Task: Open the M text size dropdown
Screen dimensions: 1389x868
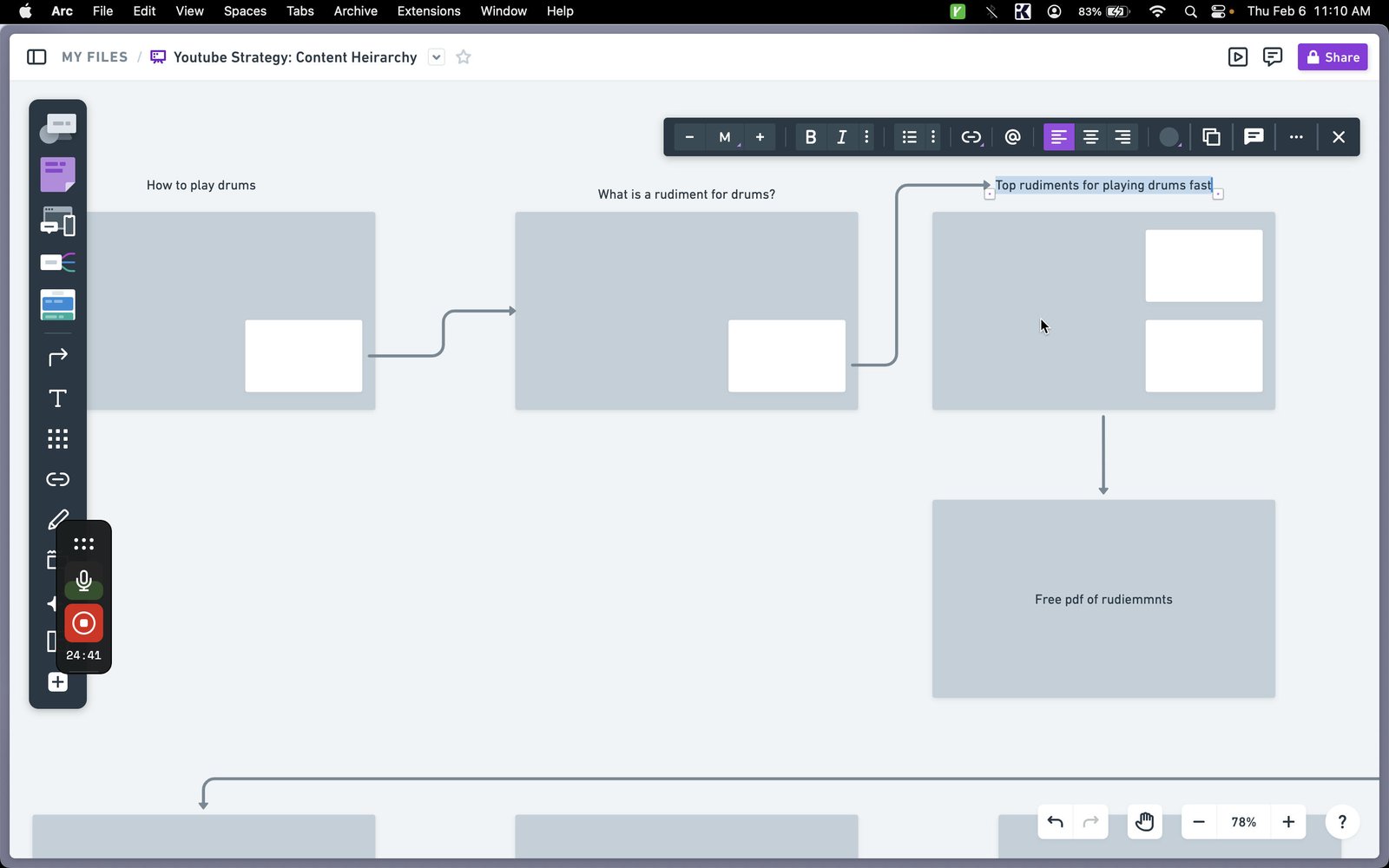Action: coord(725,137)
